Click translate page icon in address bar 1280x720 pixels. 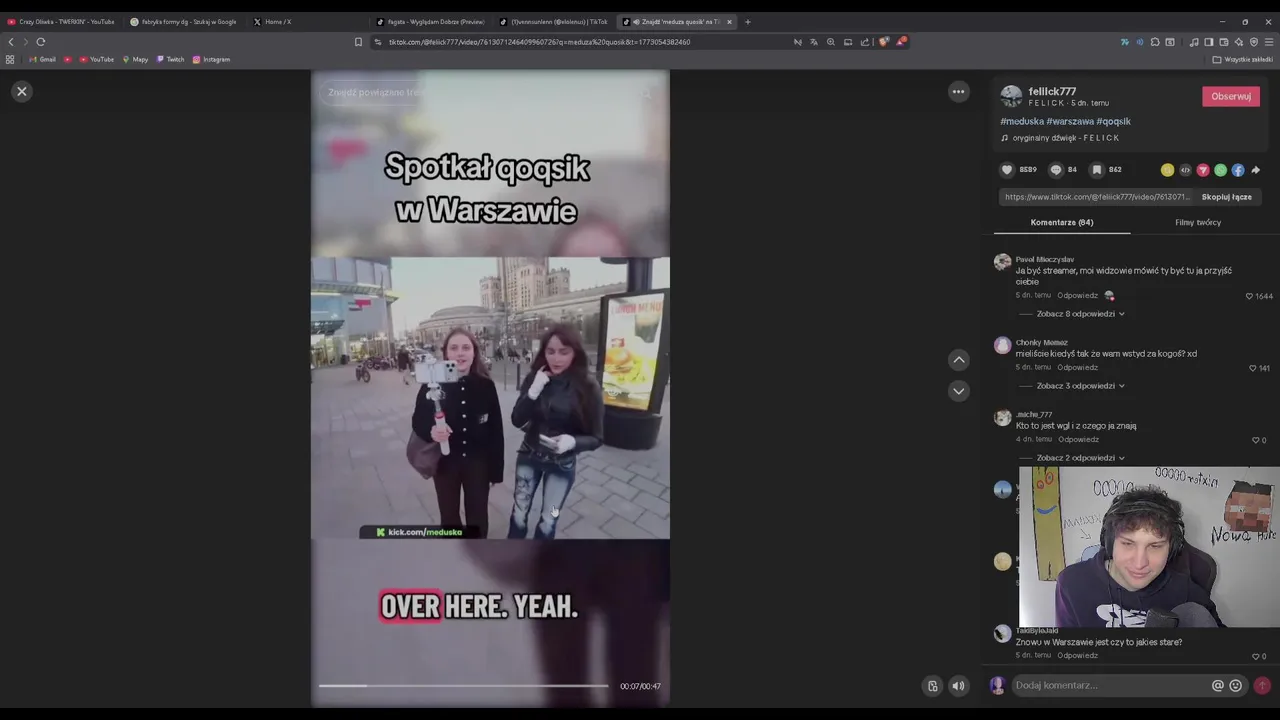pyautogui.click(x=813, y=42)
